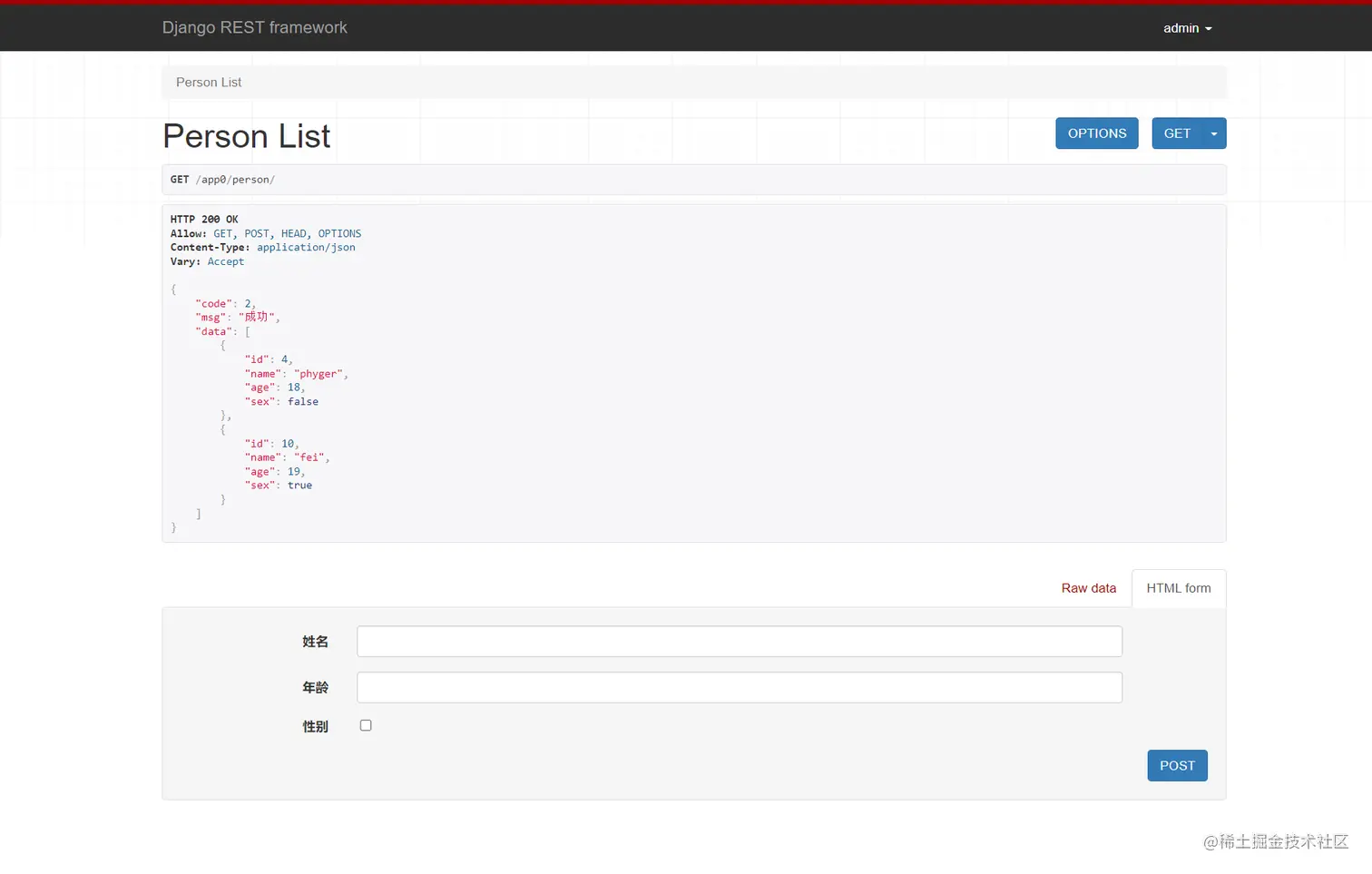Screen dimensions: 1372x874
Task: Click the "age": 18 entry
Action: (273, 388)
